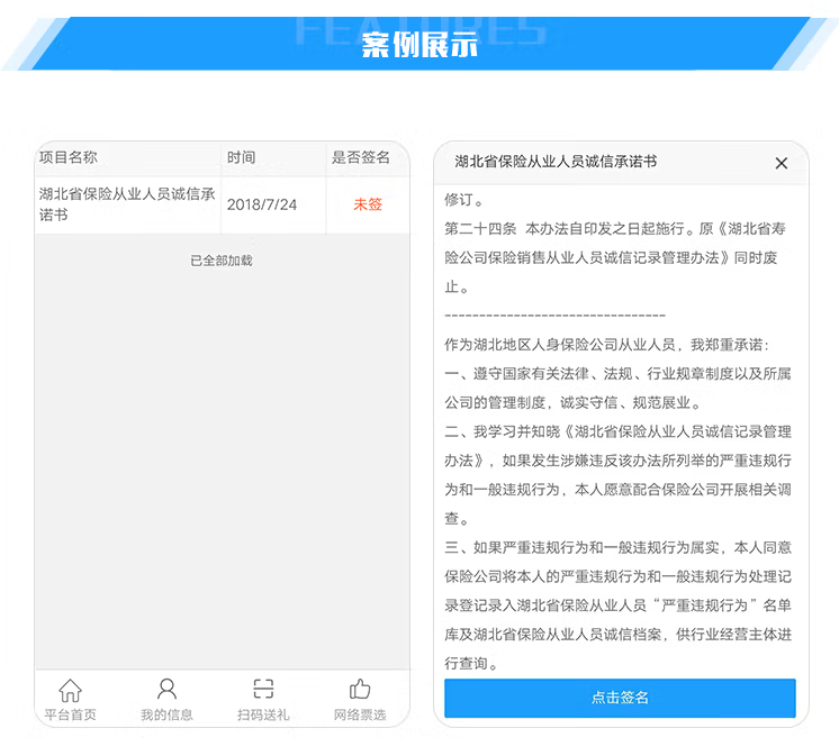Click the 项目名称 column header
Image resolution: width=839 pixels, height=740 pixels.
click(68, 158)
